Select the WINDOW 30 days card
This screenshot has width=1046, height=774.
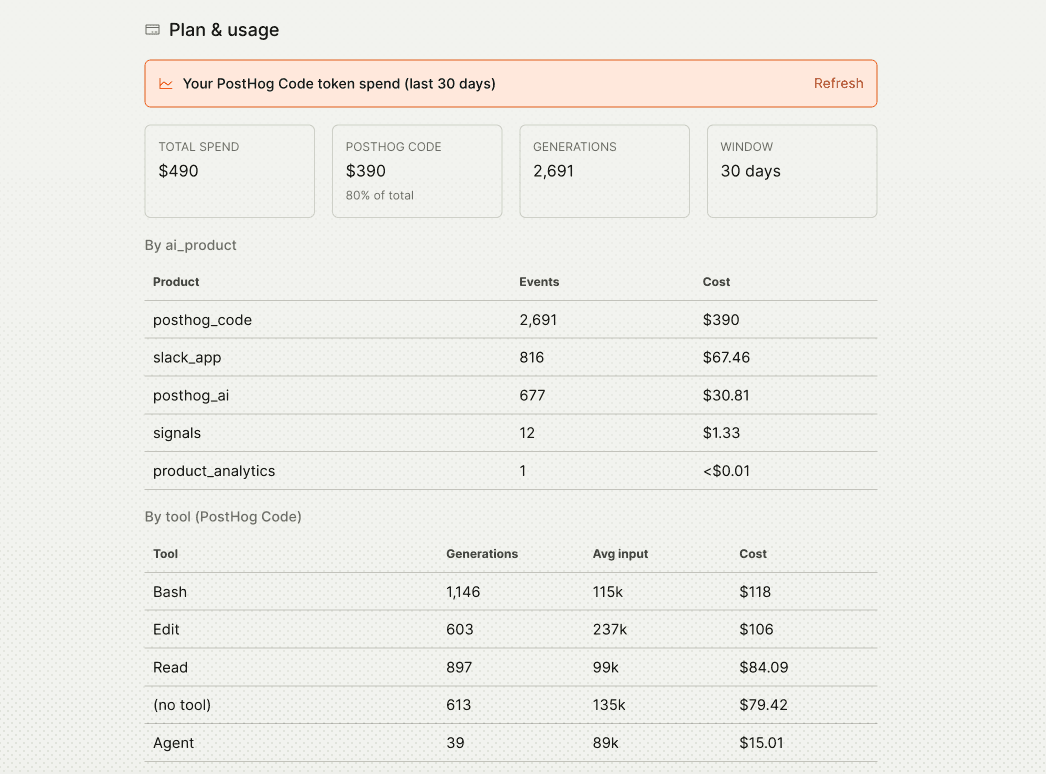pyautogui.click(x=792, y=171)
